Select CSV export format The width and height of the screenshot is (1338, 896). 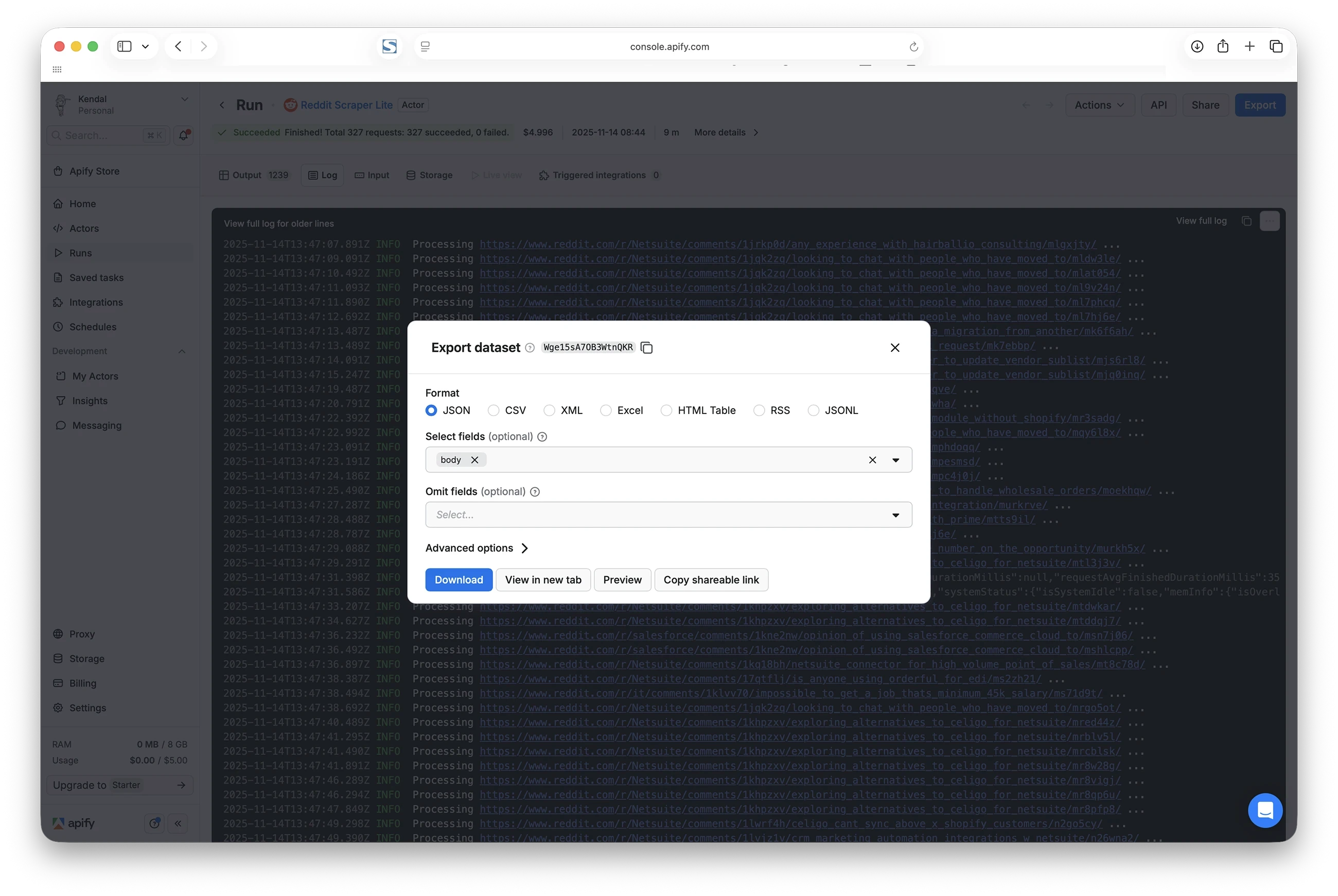point(493,410)
